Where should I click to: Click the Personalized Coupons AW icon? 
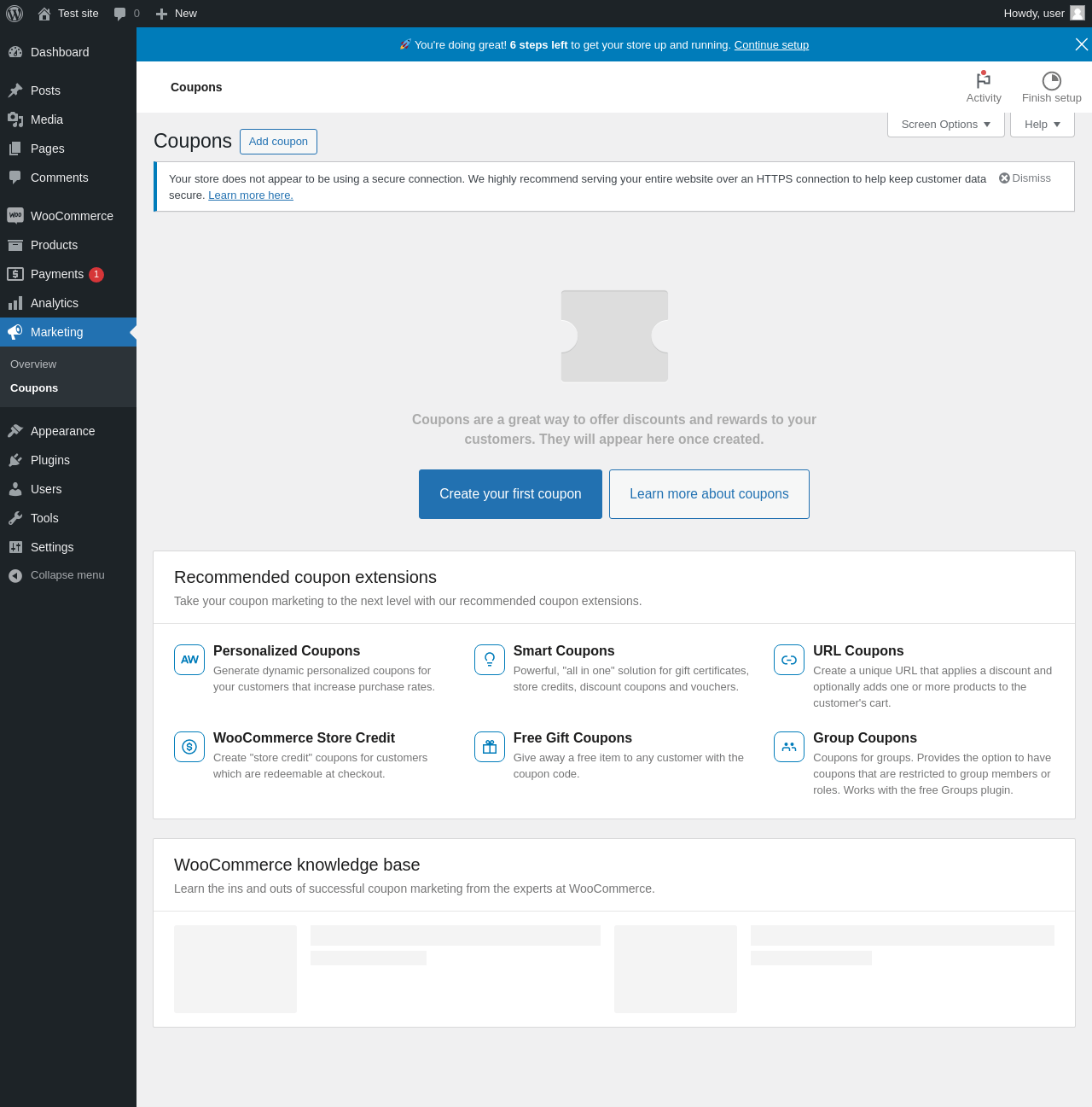(x=189, y=660)
